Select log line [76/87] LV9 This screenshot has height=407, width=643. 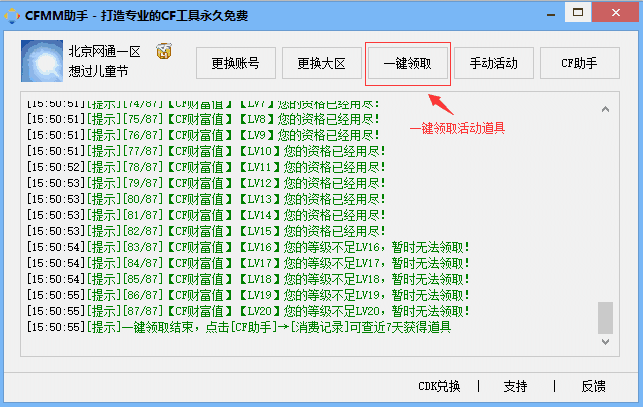point(203,135)
